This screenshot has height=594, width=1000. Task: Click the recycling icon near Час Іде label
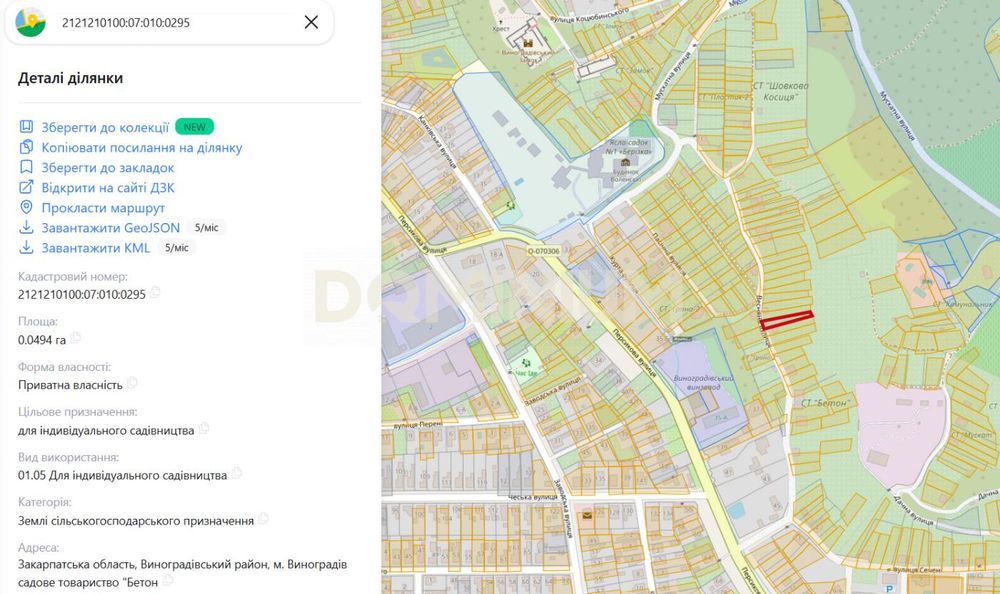526,362
